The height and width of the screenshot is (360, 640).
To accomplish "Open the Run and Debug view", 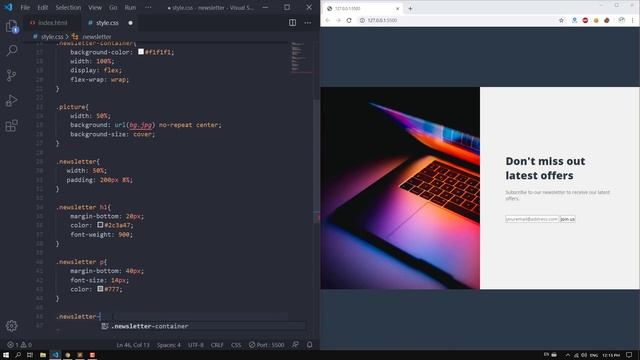I will (x=12, y=100).
